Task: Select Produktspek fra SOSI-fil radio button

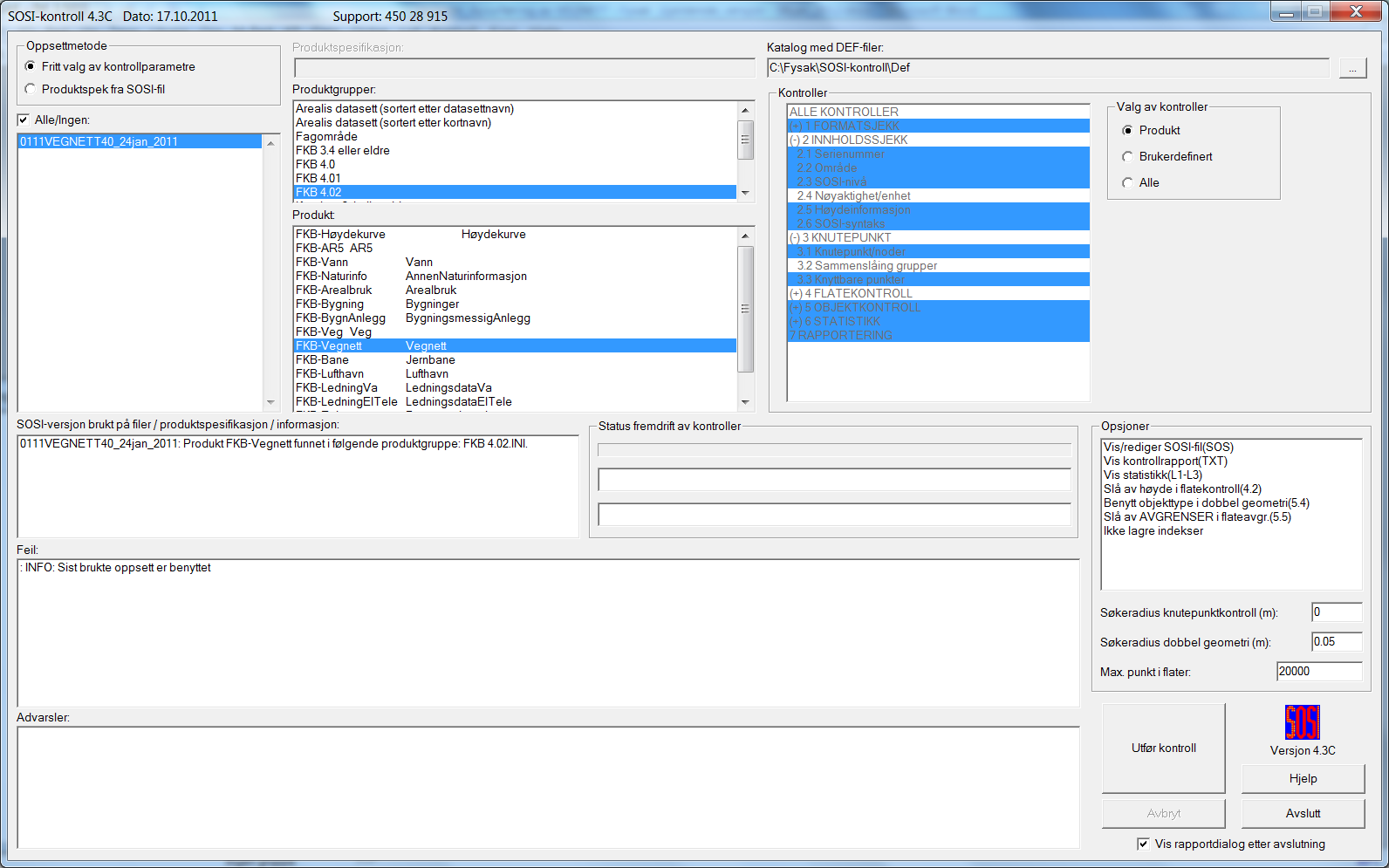Action: coord(31,89)
